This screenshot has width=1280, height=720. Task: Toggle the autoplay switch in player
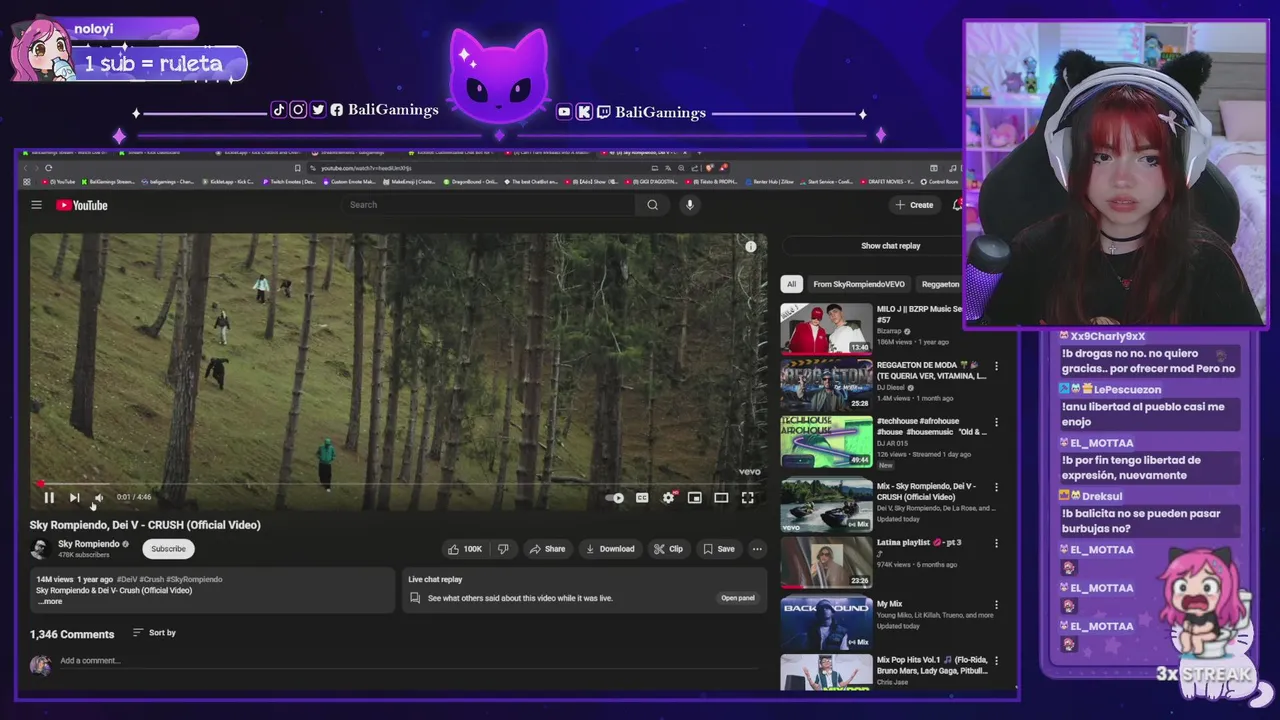tap(615, 497)
